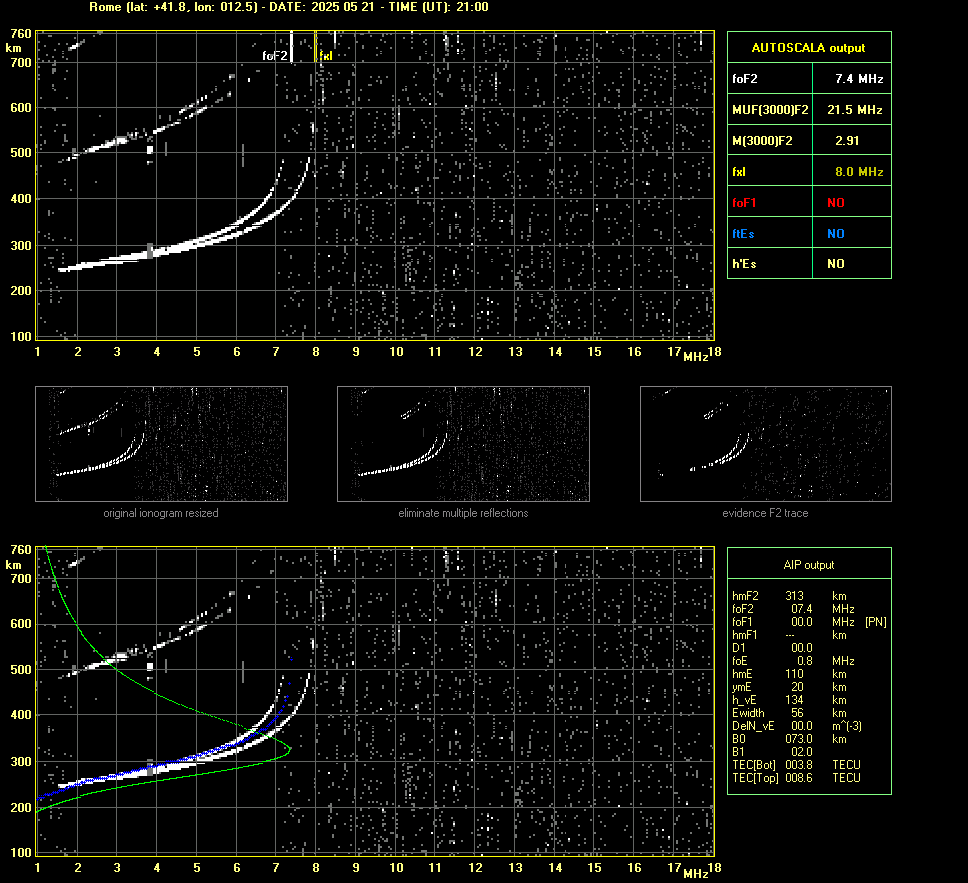Click the M(3000)F2 value '2.91'
This screenshot has height=883, width=968.
(x=847, y=141)
